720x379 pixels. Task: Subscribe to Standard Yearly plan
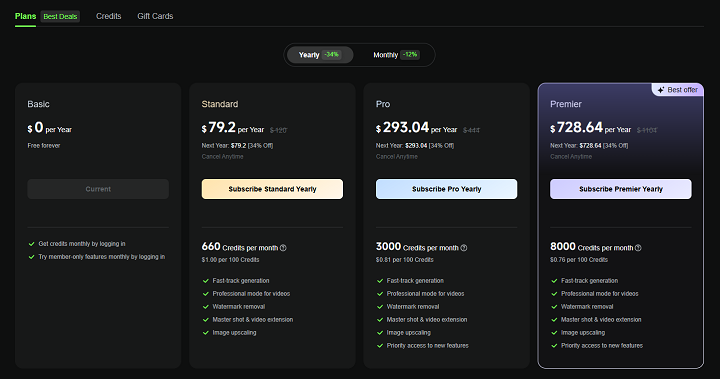(272, 189)
